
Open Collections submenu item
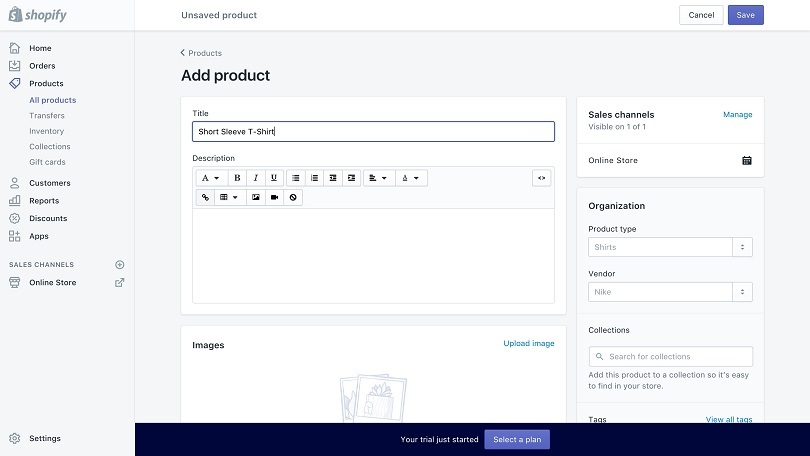tap(50, 147)
